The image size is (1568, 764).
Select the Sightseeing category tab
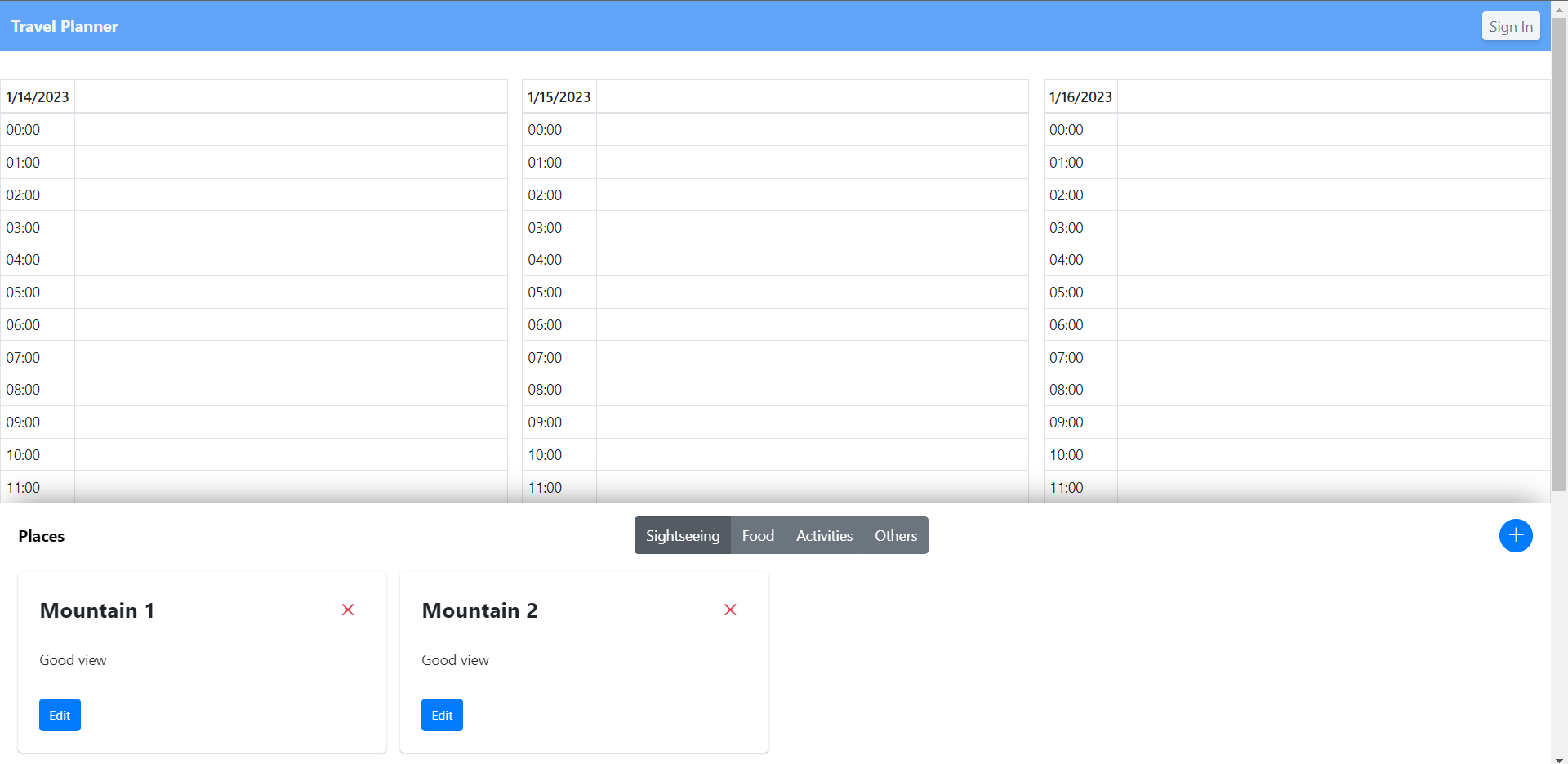(682, 535)
